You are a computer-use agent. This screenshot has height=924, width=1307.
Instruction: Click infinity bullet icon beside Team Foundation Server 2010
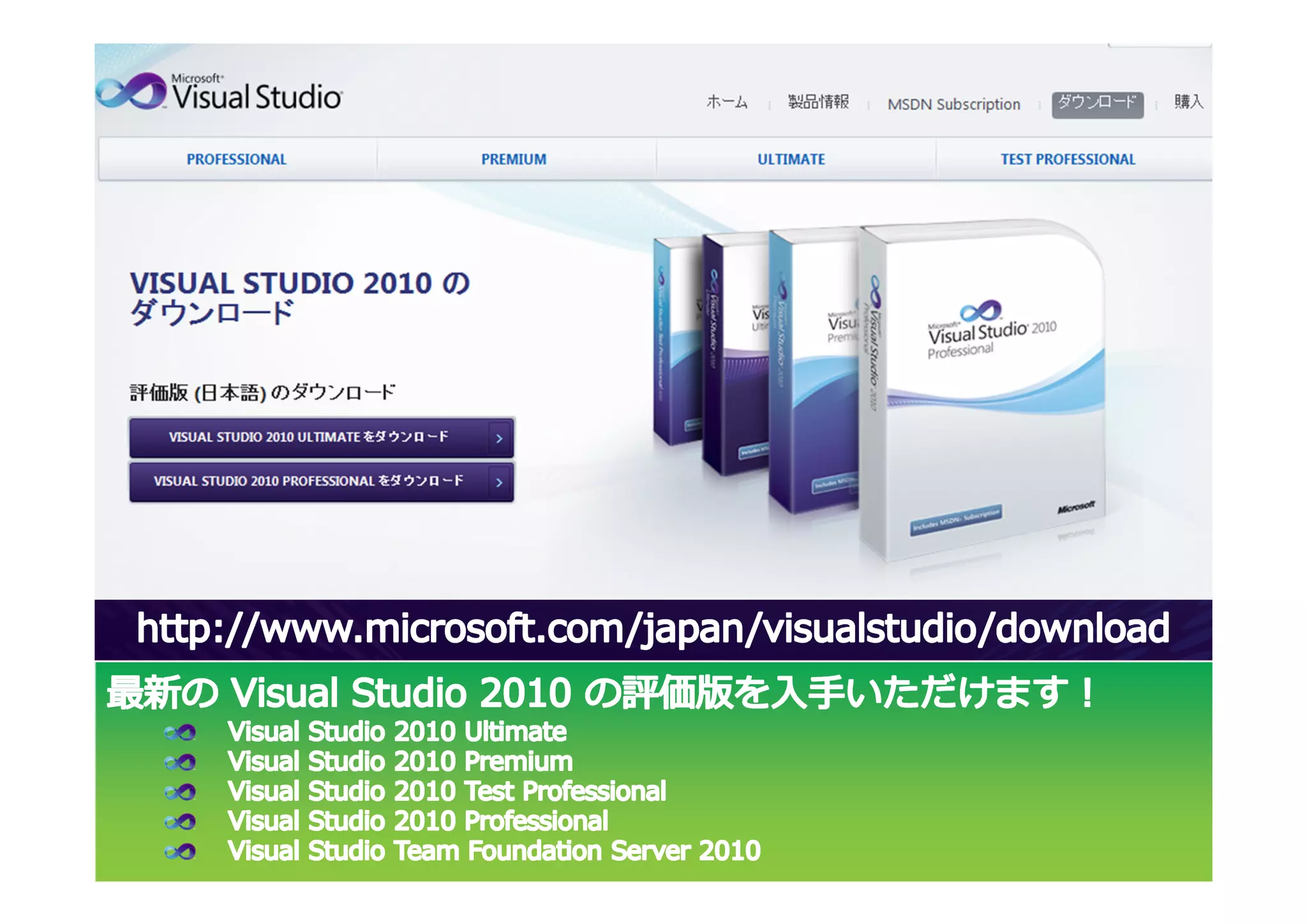click(180, 852)
